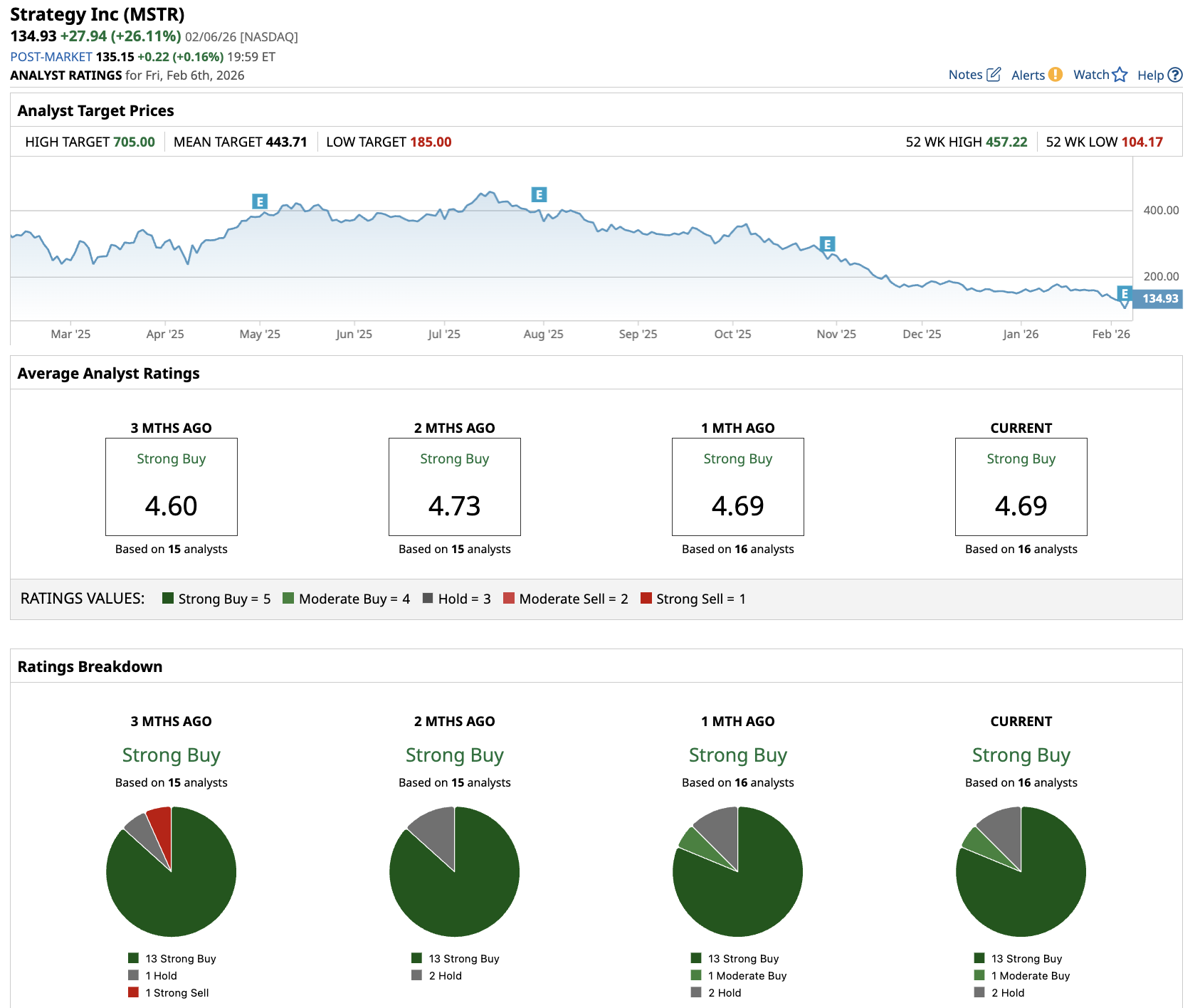Click the orange Alerts exclamation icon
This screenshot has width=1200, height=1008.
click(x=1056, y=74)
